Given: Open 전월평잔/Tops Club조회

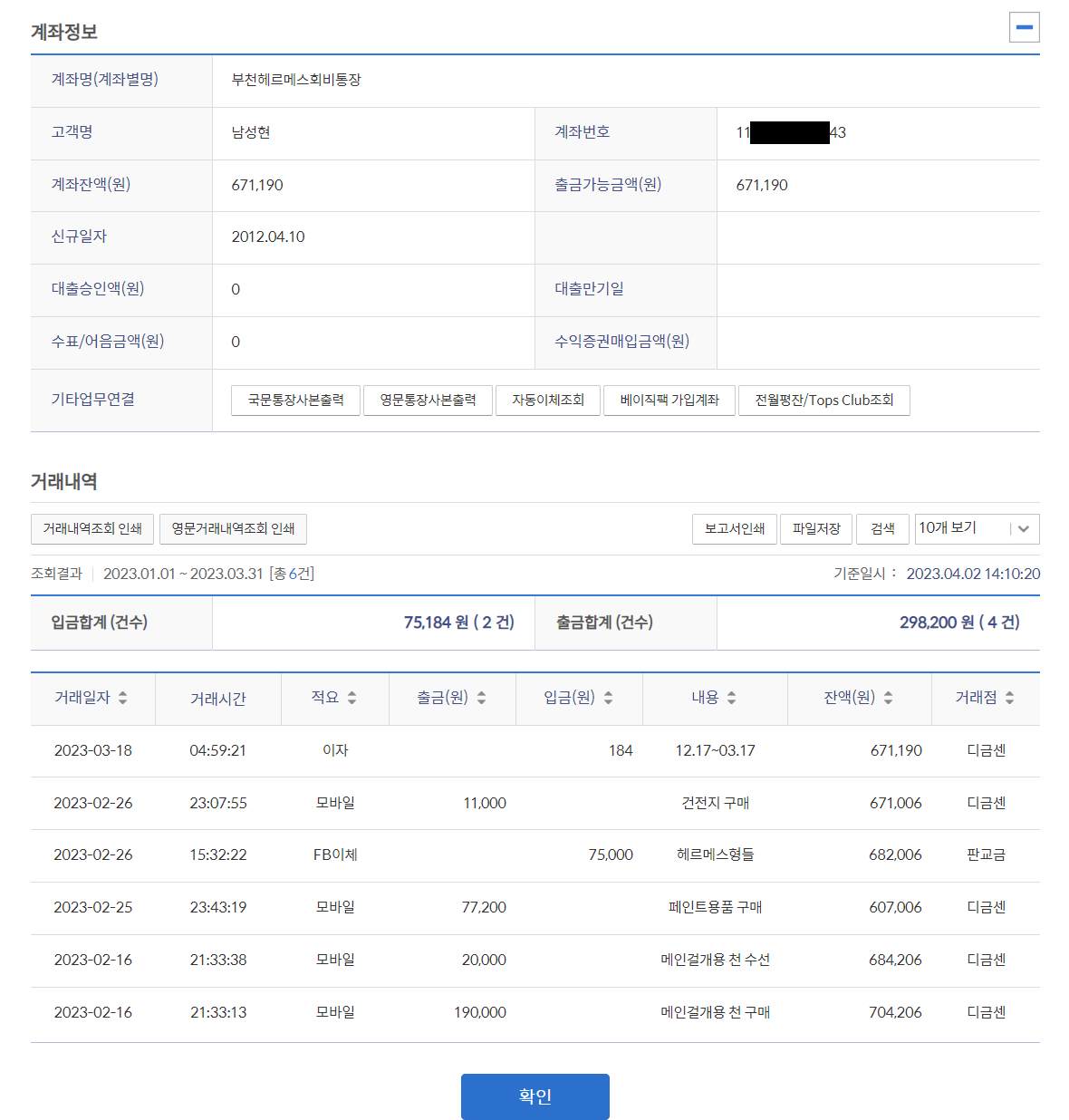Looking at the screenshot, I should [x=823, y=400].
